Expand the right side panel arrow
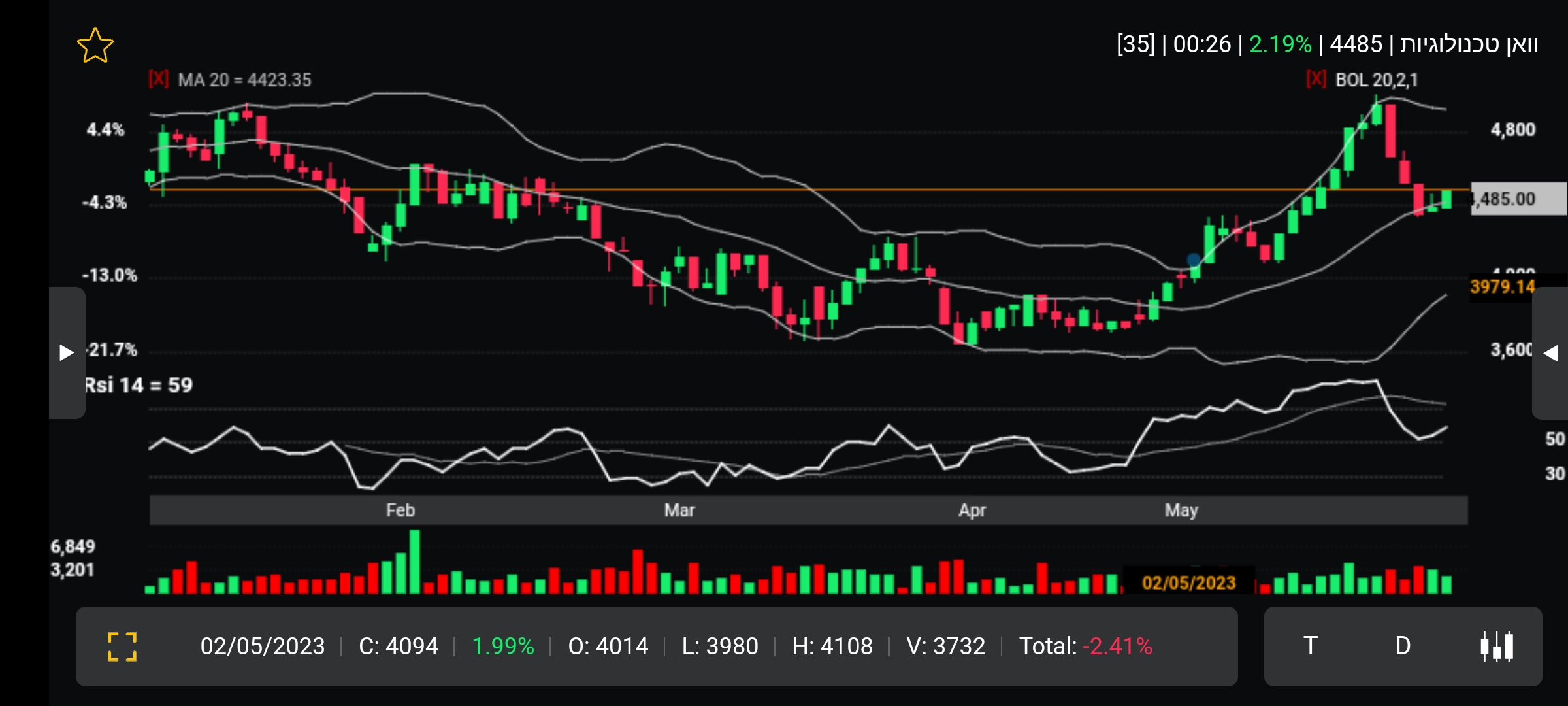Screen dimensions: 1568x706 (1550, 353)
